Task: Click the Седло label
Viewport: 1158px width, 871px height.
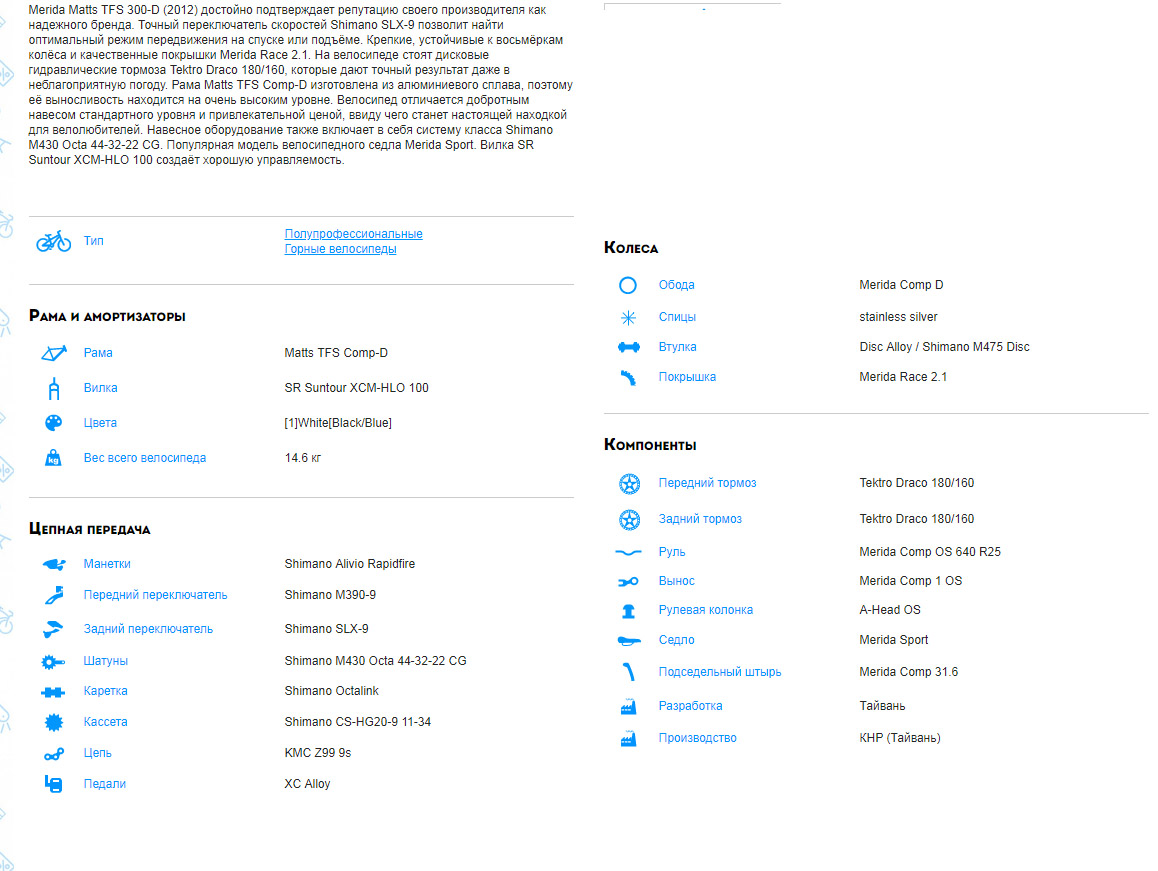Action: [676, 640]
